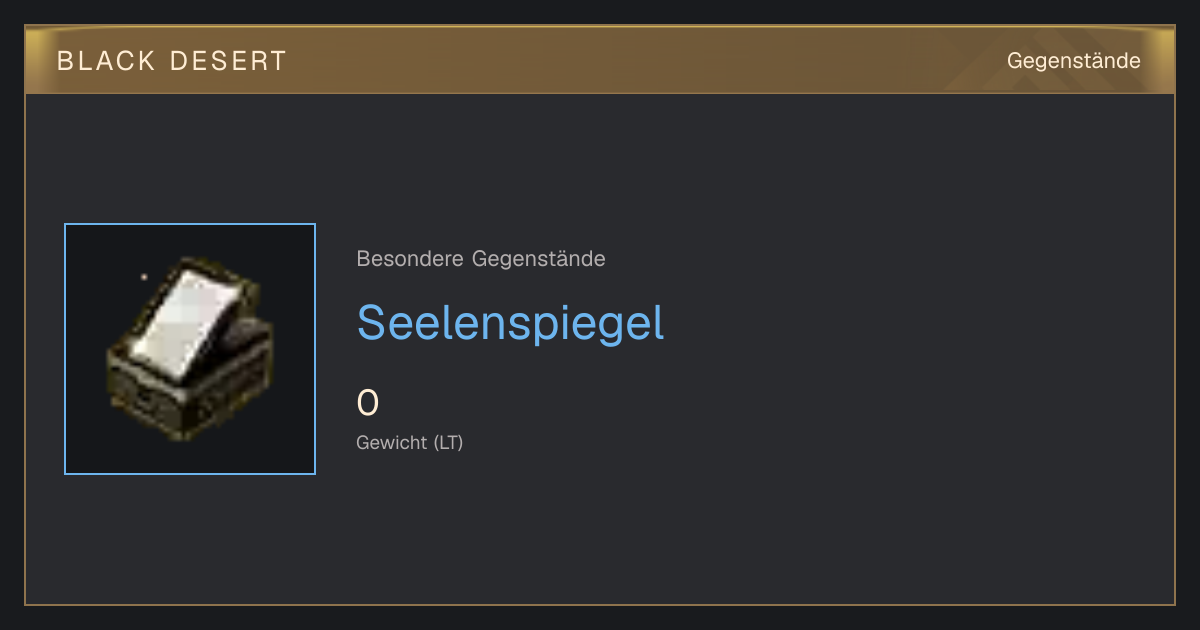The height and width of the screenshot is (630, 1200).
Task: Click the (LT) unit text
Action: point(449,442)
